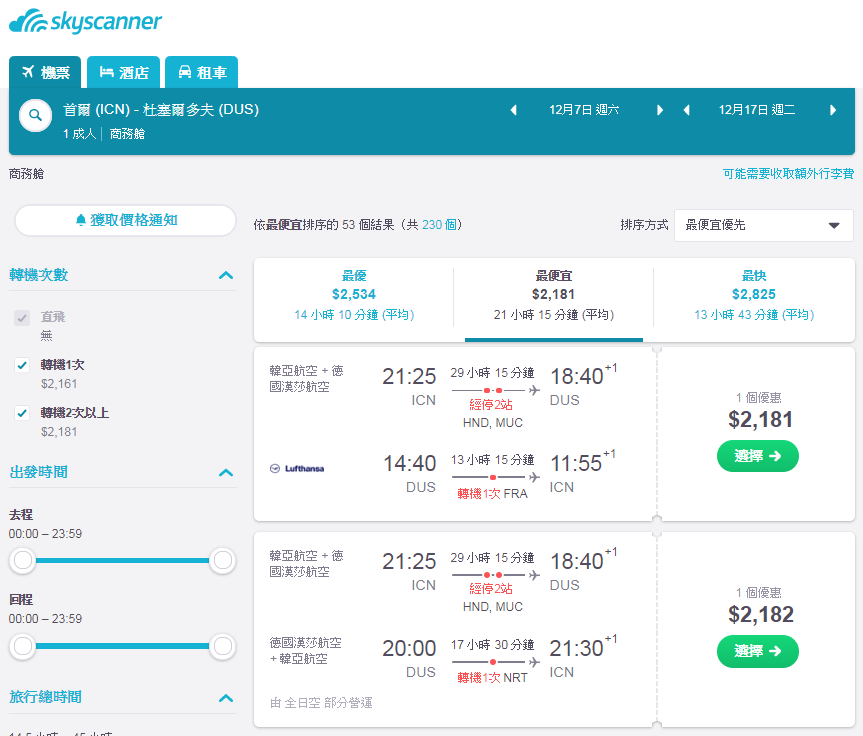Toggle the disabled 直飛 checkbox
The image size is (863, 736).
pyautogui.click(x=22, y=318)
